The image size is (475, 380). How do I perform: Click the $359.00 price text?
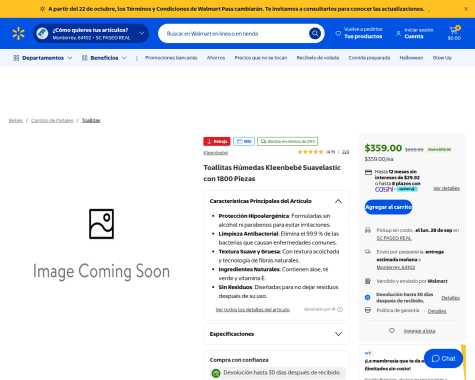click(383, 148)
